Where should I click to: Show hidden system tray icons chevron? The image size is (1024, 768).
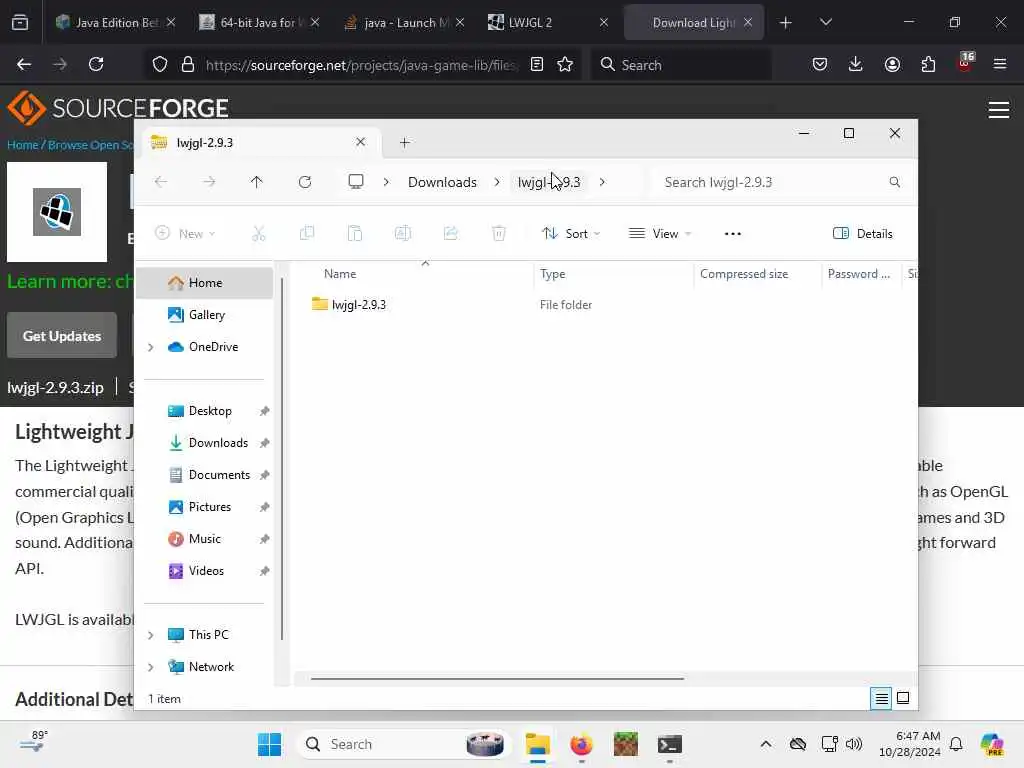pyautogui.click(x=766, y=744)
